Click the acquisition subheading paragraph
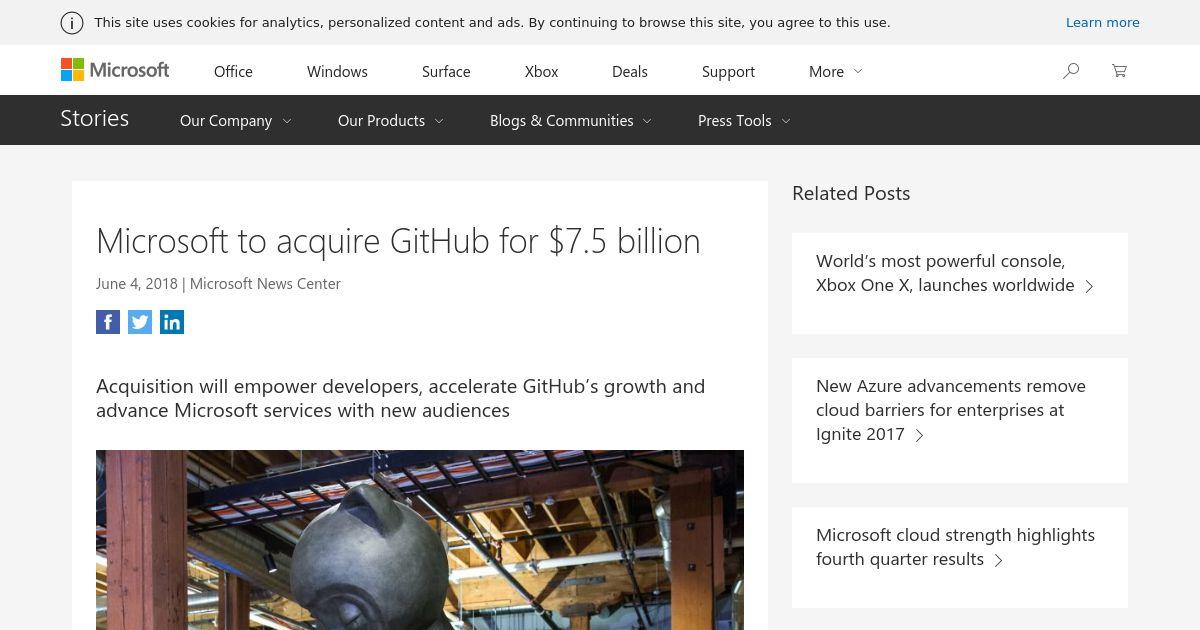 click(x=400, y=398)
